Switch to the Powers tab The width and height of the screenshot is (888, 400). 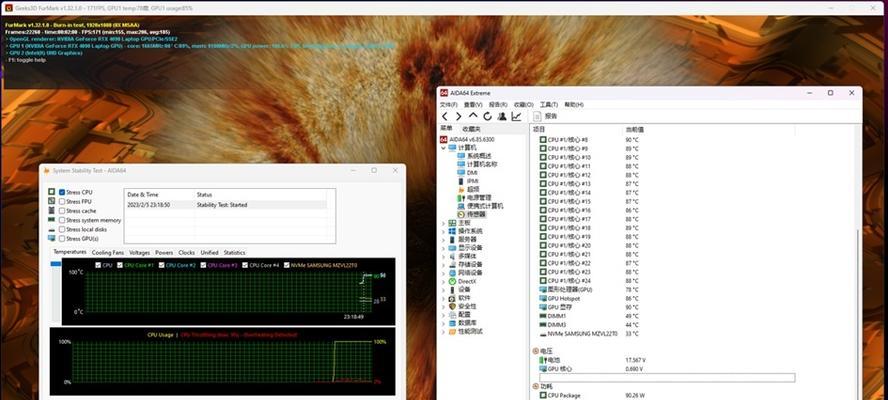coord(164,253)
